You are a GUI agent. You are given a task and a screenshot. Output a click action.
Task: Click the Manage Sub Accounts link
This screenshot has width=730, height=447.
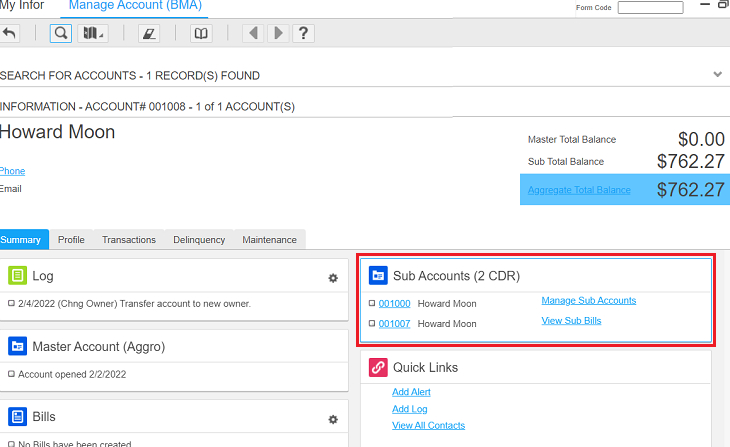588,300
